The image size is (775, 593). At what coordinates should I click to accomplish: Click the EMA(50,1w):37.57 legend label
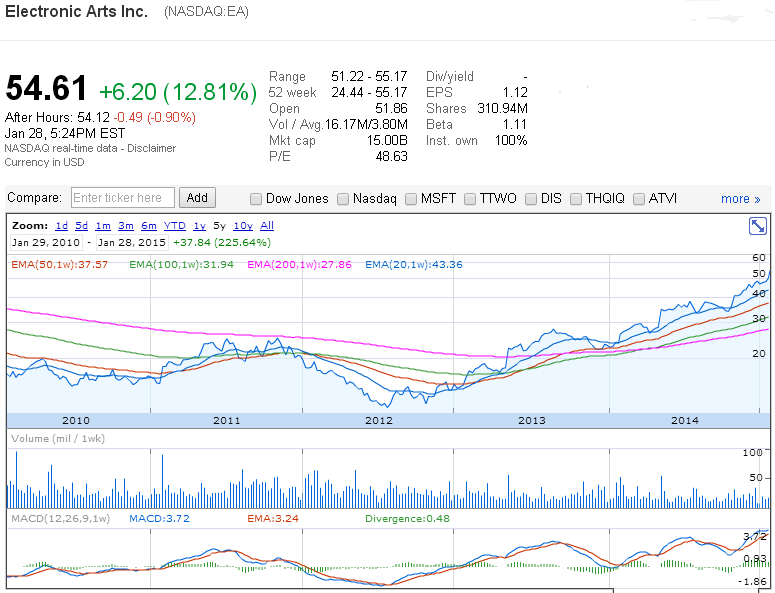59,264
